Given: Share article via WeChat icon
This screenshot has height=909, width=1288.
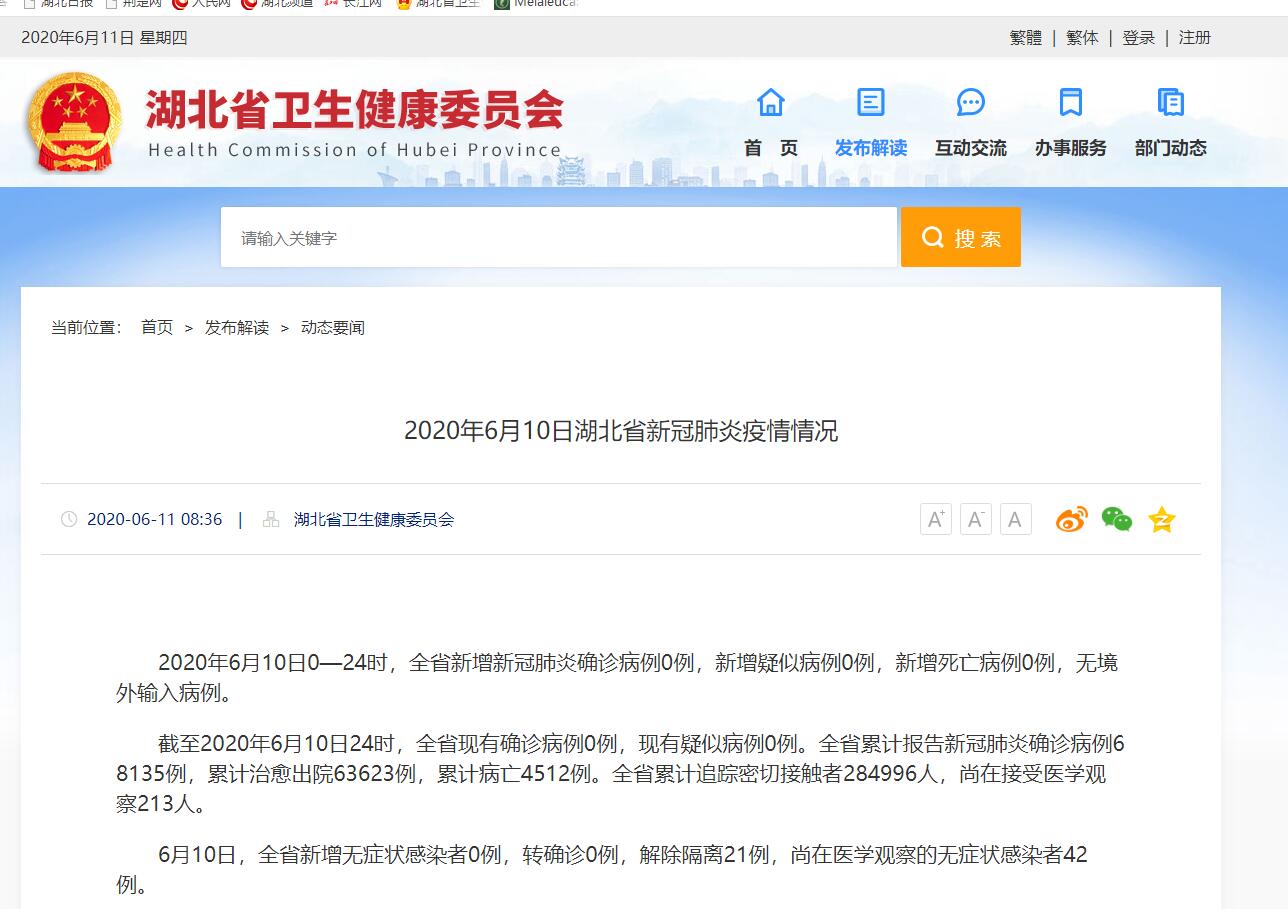Looking at the screenshot, I should [x=1116, y=519].
